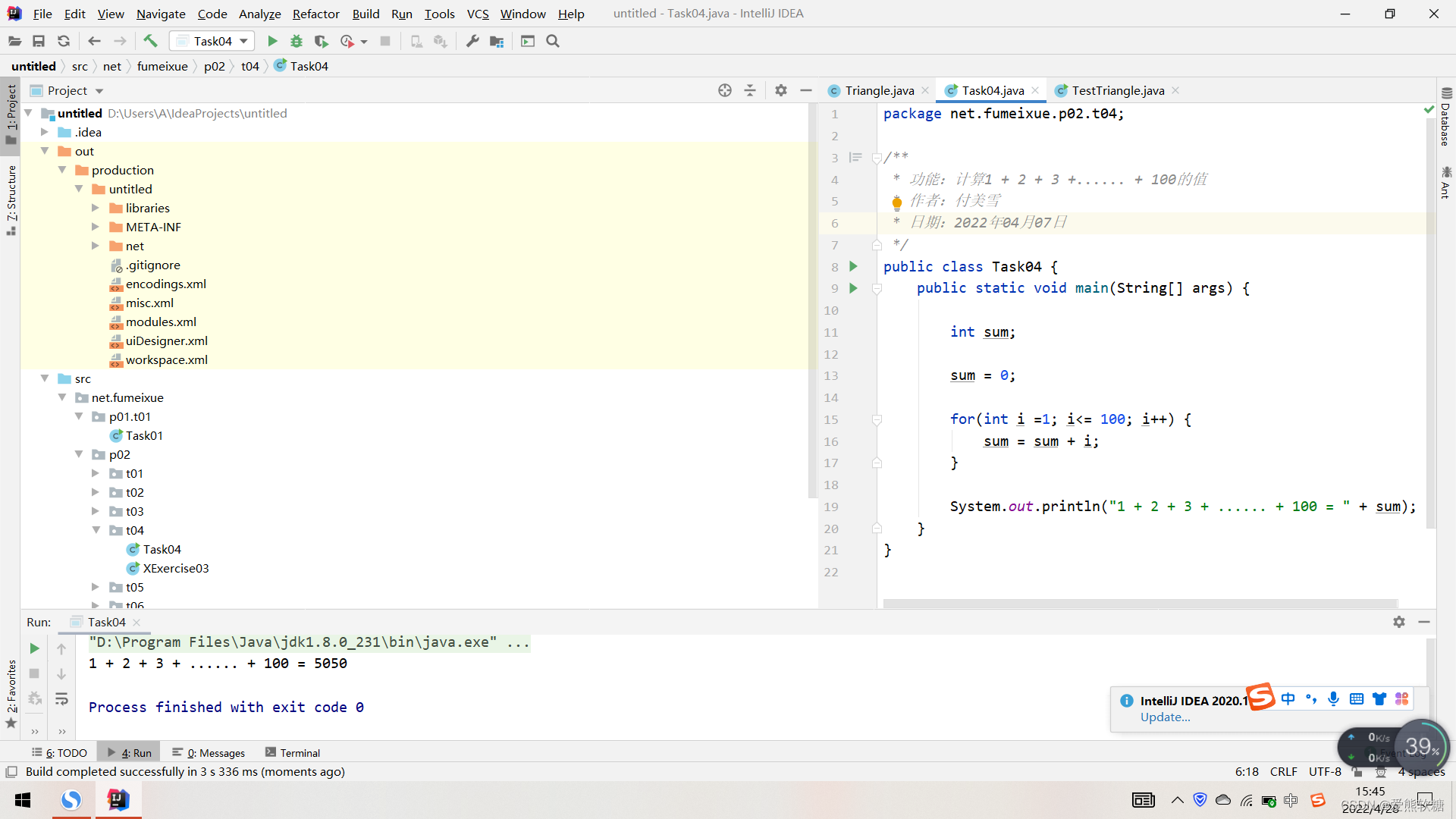Click run gutter icon beside main method
1456x819 pixels.
pyautogui.click(x=853, y=288)
